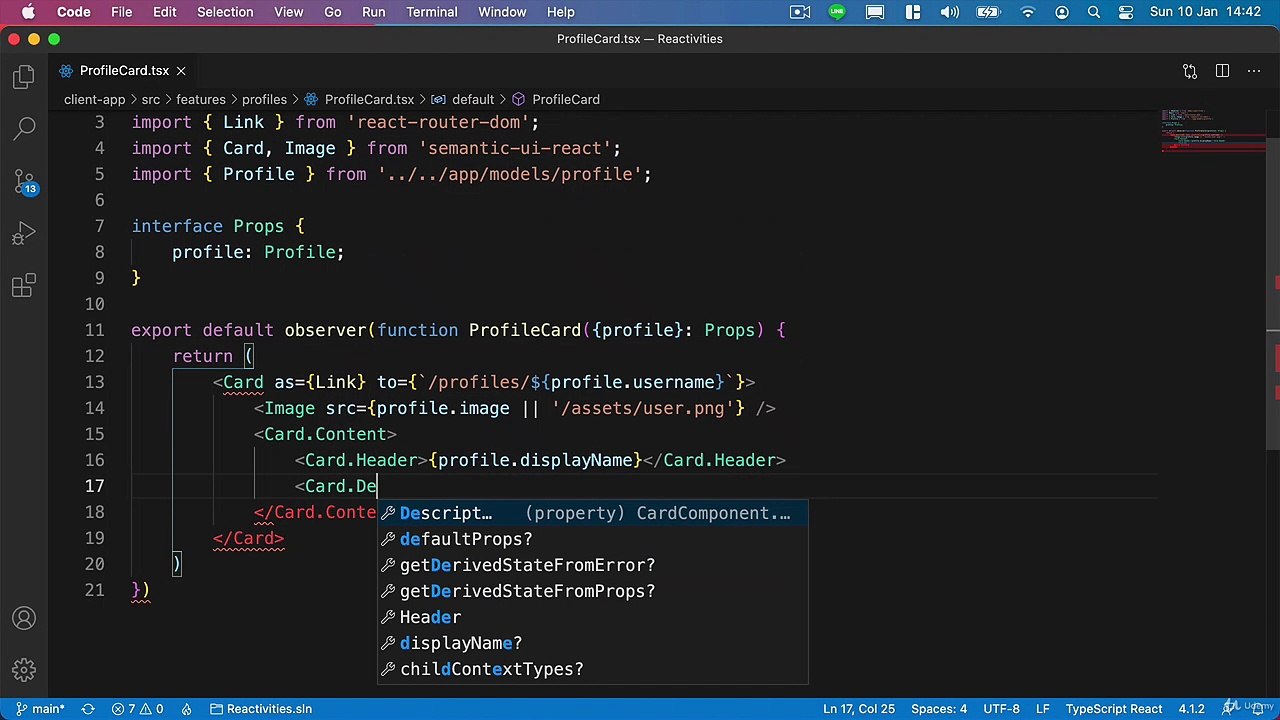The image size is (1280, 720).
Task: Click Reactivities.sln in status bar
Action: 261,709
